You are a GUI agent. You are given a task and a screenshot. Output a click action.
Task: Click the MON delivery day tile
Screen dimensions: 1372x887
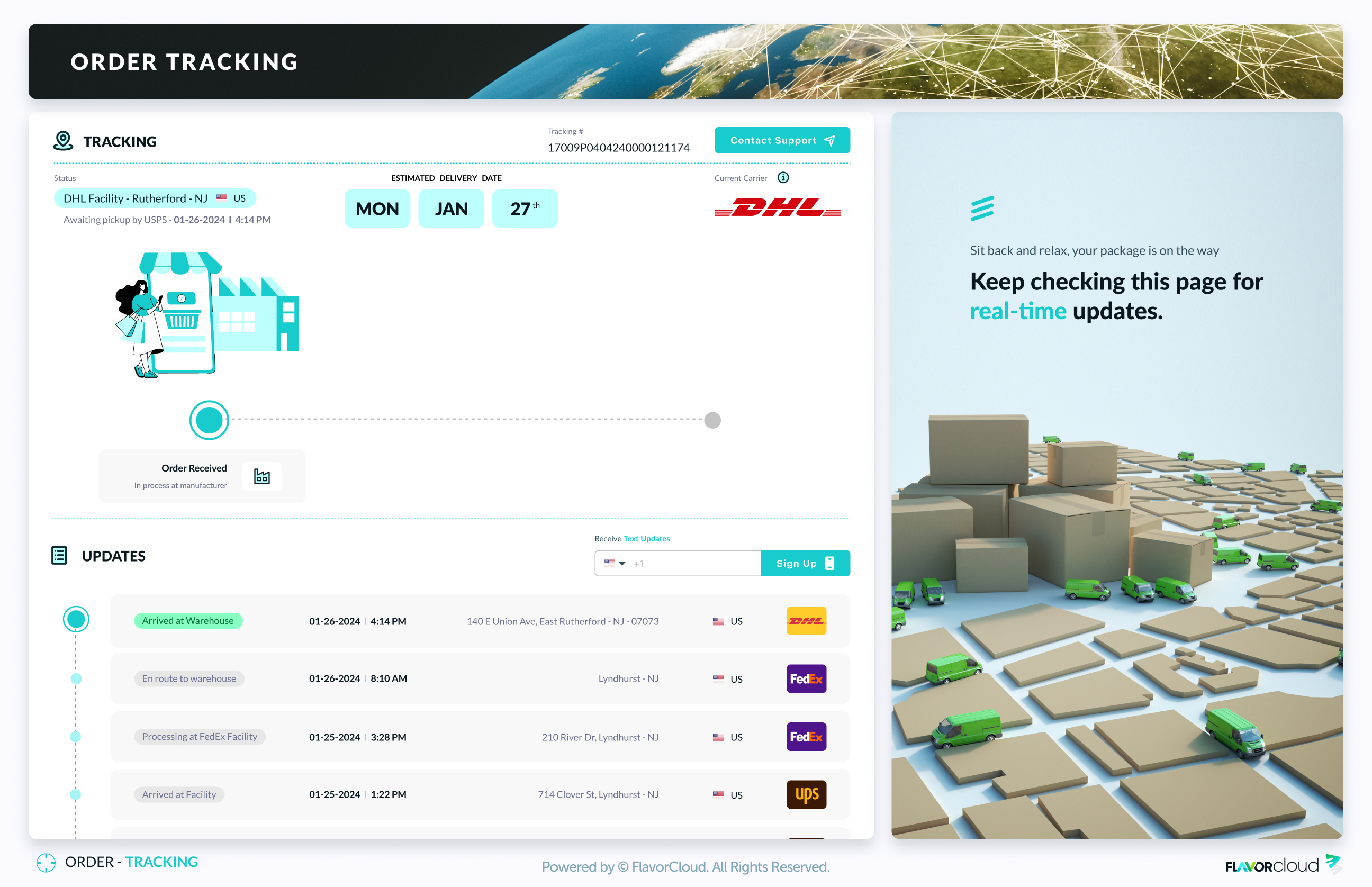point(377,209)
